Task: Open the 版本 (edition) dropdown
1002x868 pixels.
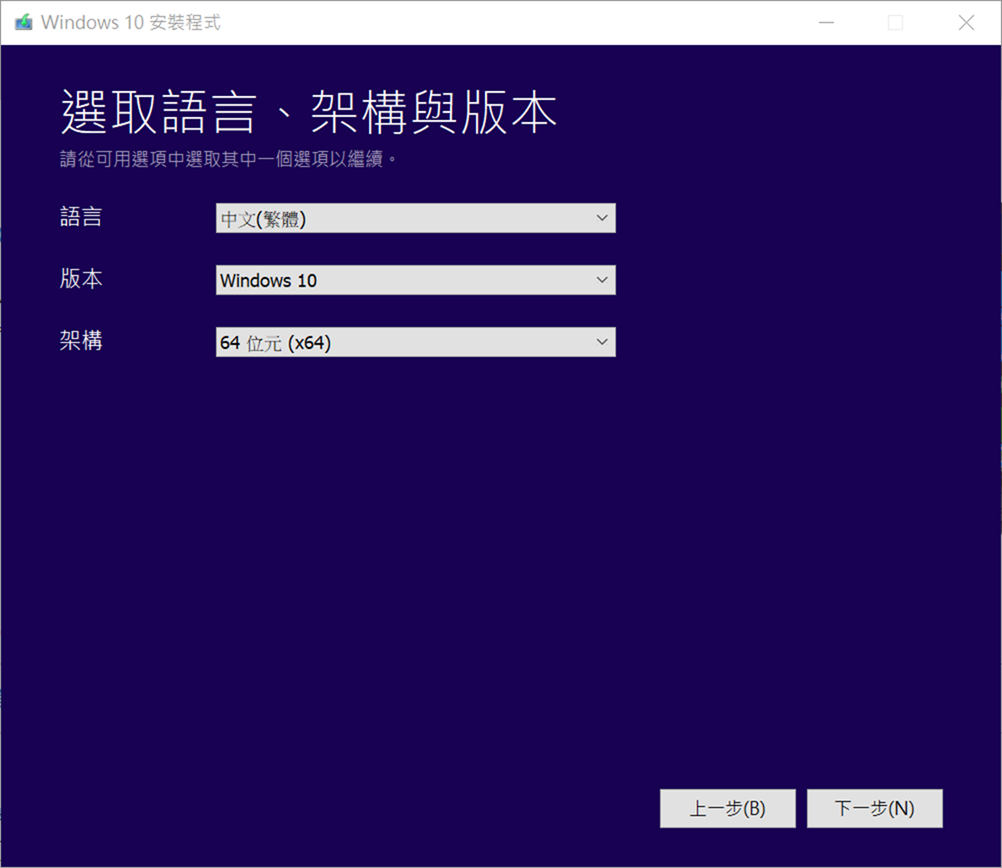Action: coord(415,280)
